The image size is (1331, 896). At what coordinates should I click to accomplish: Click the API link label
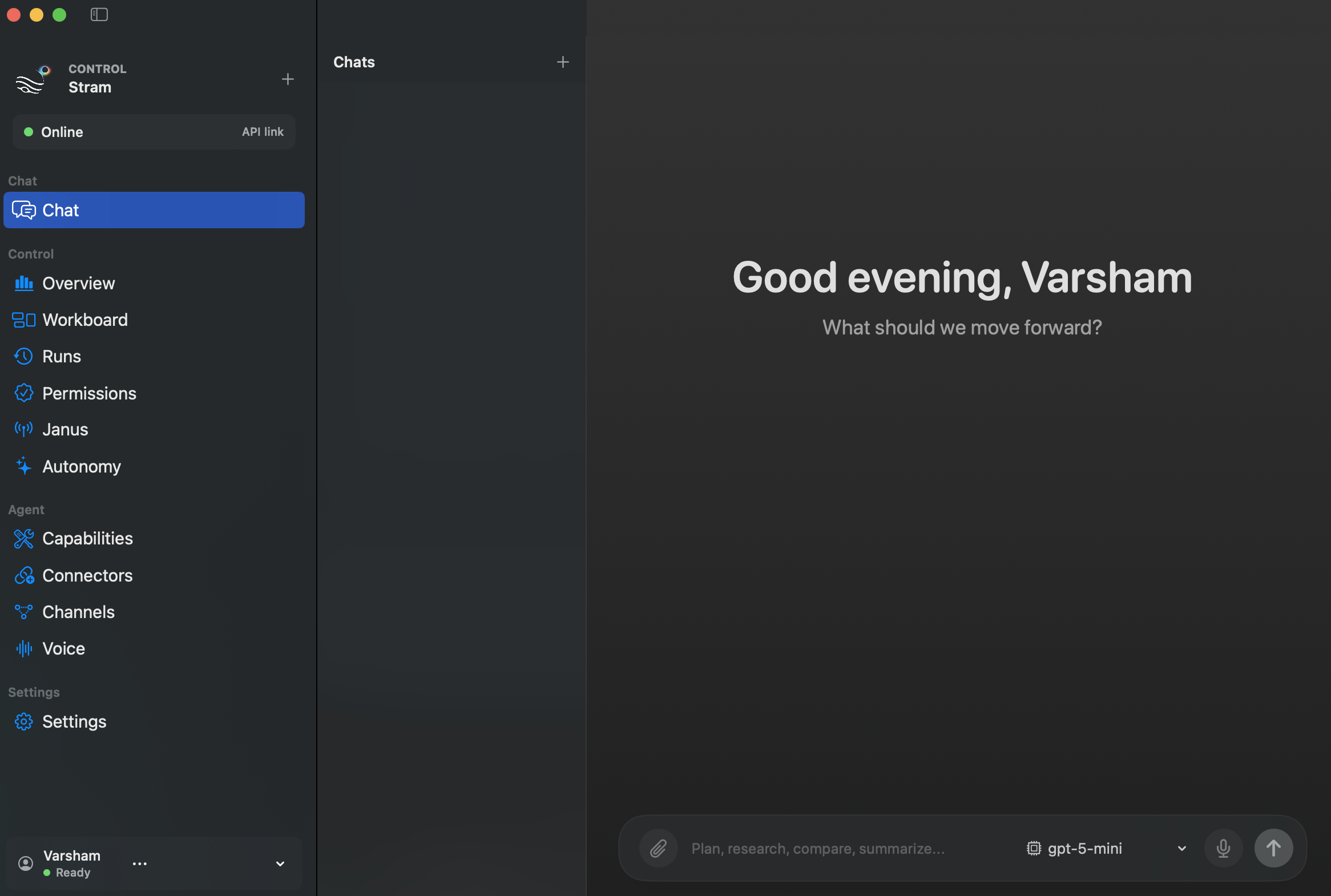263,132
